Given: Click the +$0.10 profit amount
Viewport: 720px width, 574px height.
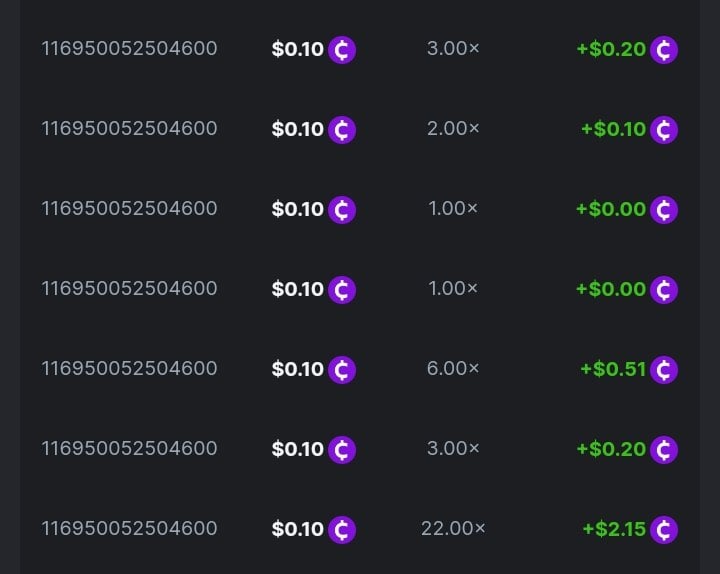Looking at the screenshot, I should point(613,128).
